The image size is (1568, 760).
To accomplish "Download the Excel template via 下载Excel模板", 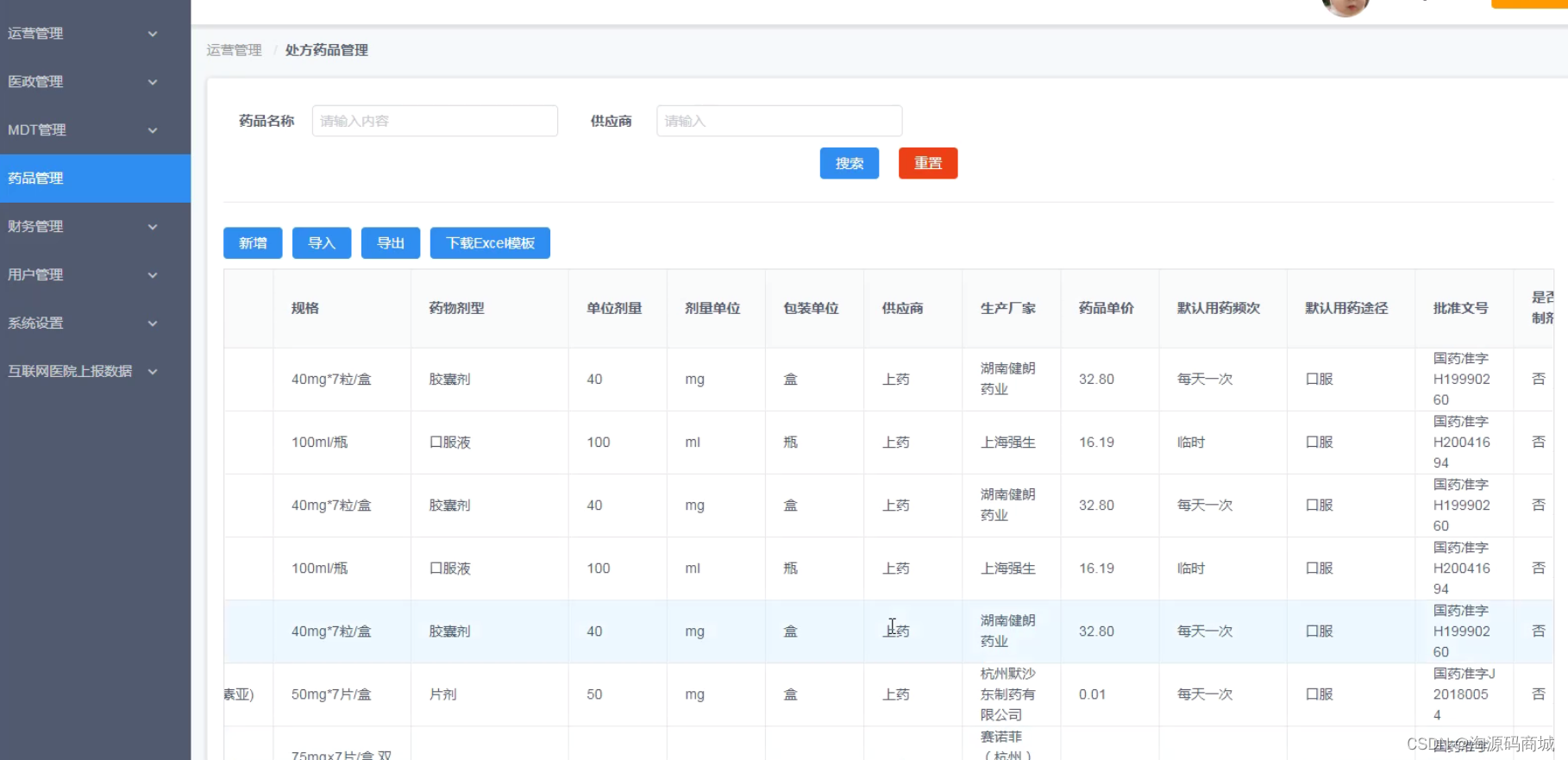I will point(490,243).
